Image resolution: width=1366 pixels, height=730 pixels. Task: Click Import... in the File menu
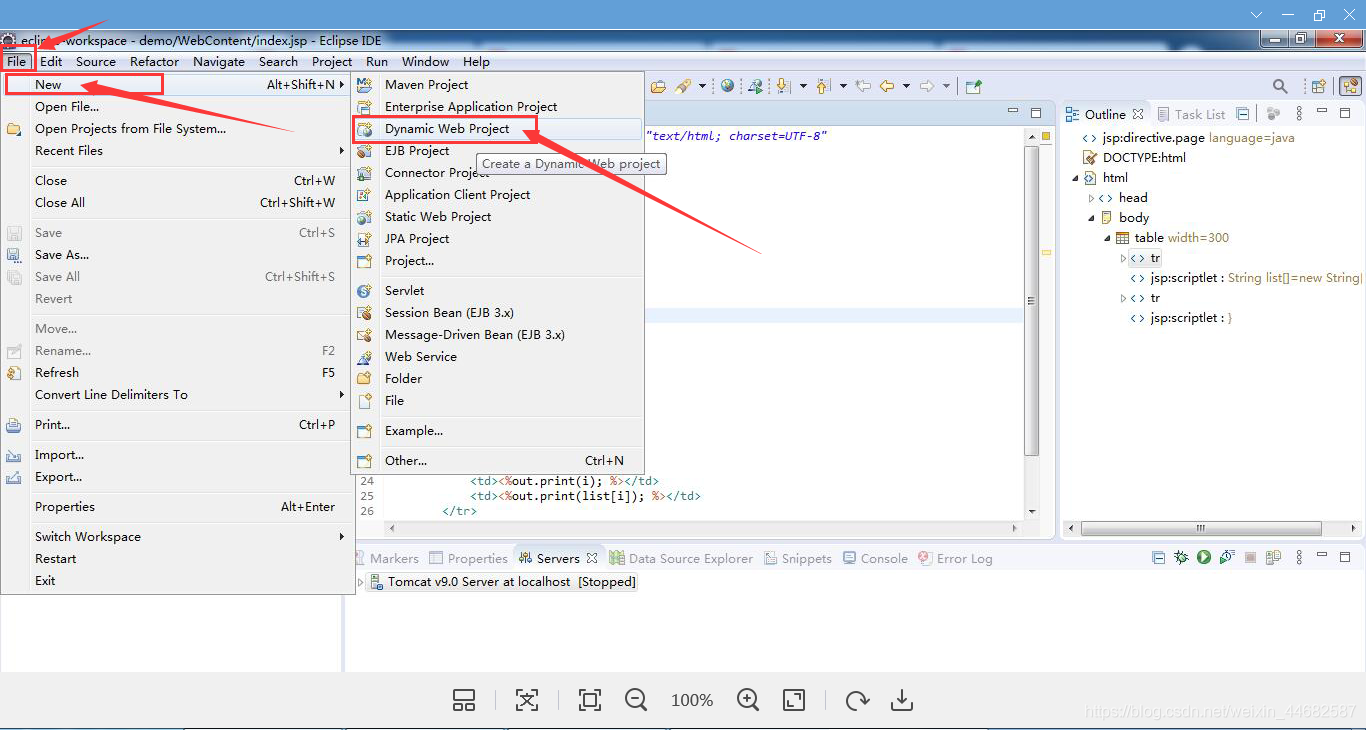[x=178, y=455]
